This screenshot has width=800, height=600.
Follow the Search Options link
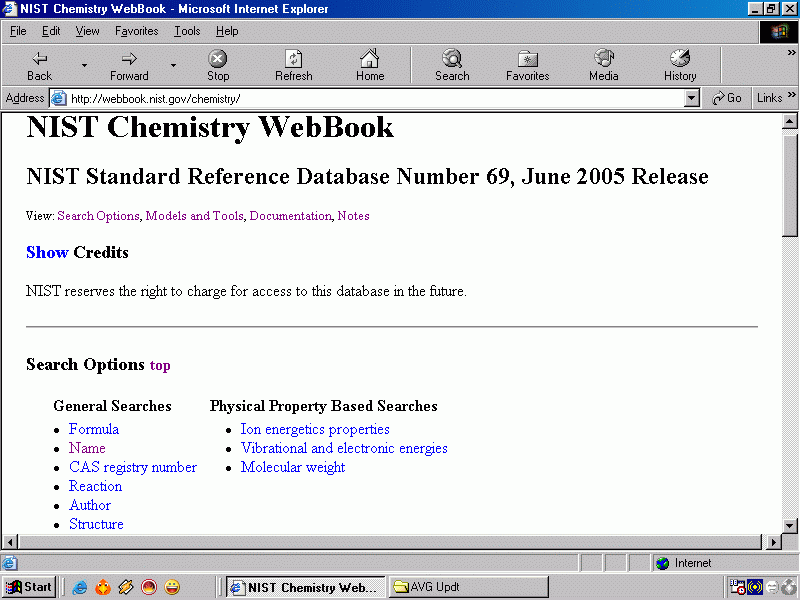[98, 216]
